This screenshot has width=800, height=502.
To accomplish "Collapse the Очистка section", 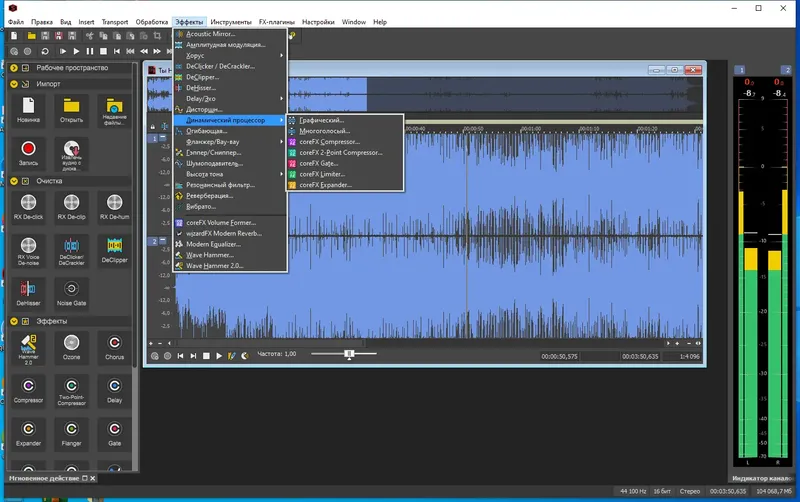I will point(14,181).
